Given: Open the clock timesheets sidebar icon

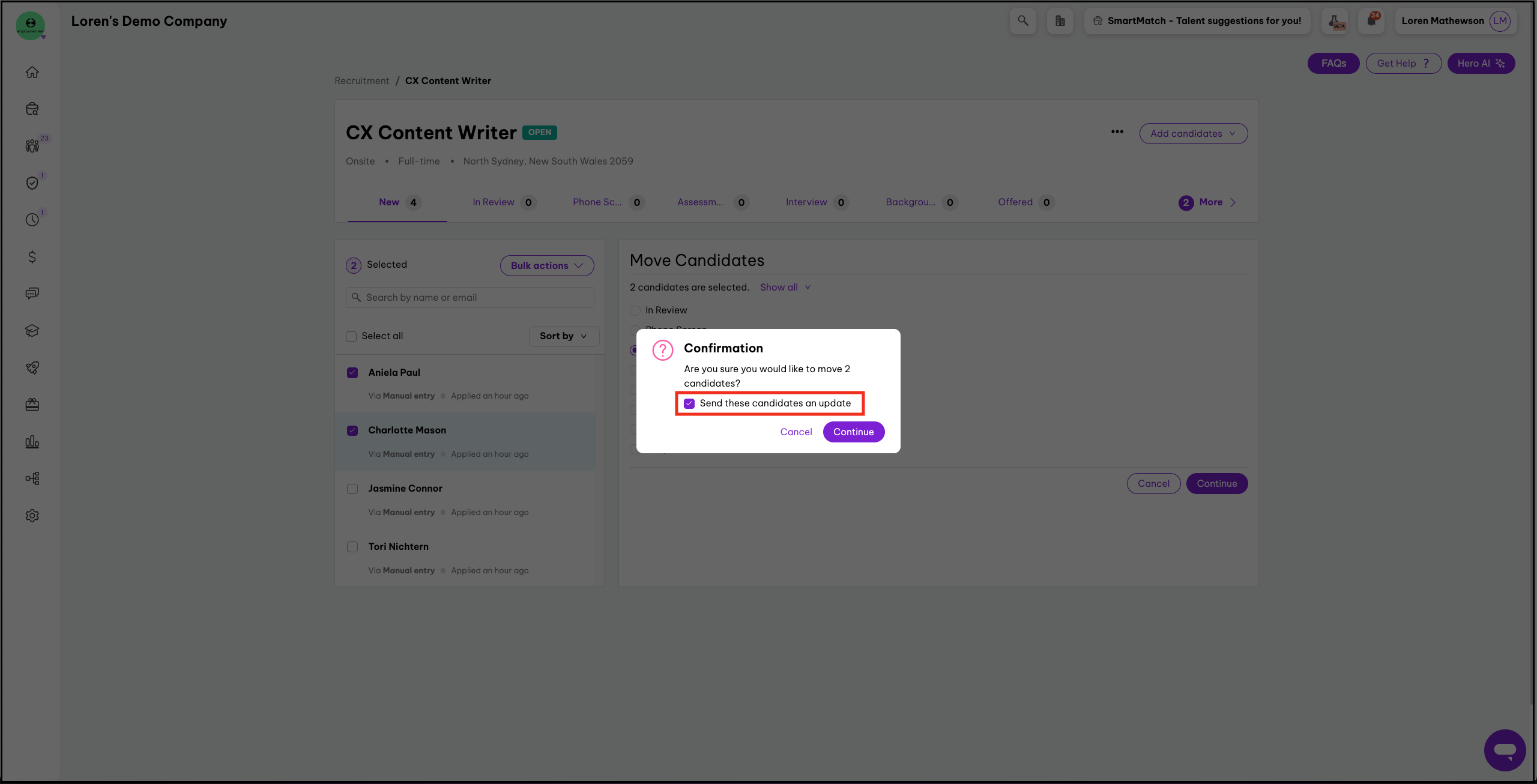Looking at the screenshot, I should tap(32, 220).
